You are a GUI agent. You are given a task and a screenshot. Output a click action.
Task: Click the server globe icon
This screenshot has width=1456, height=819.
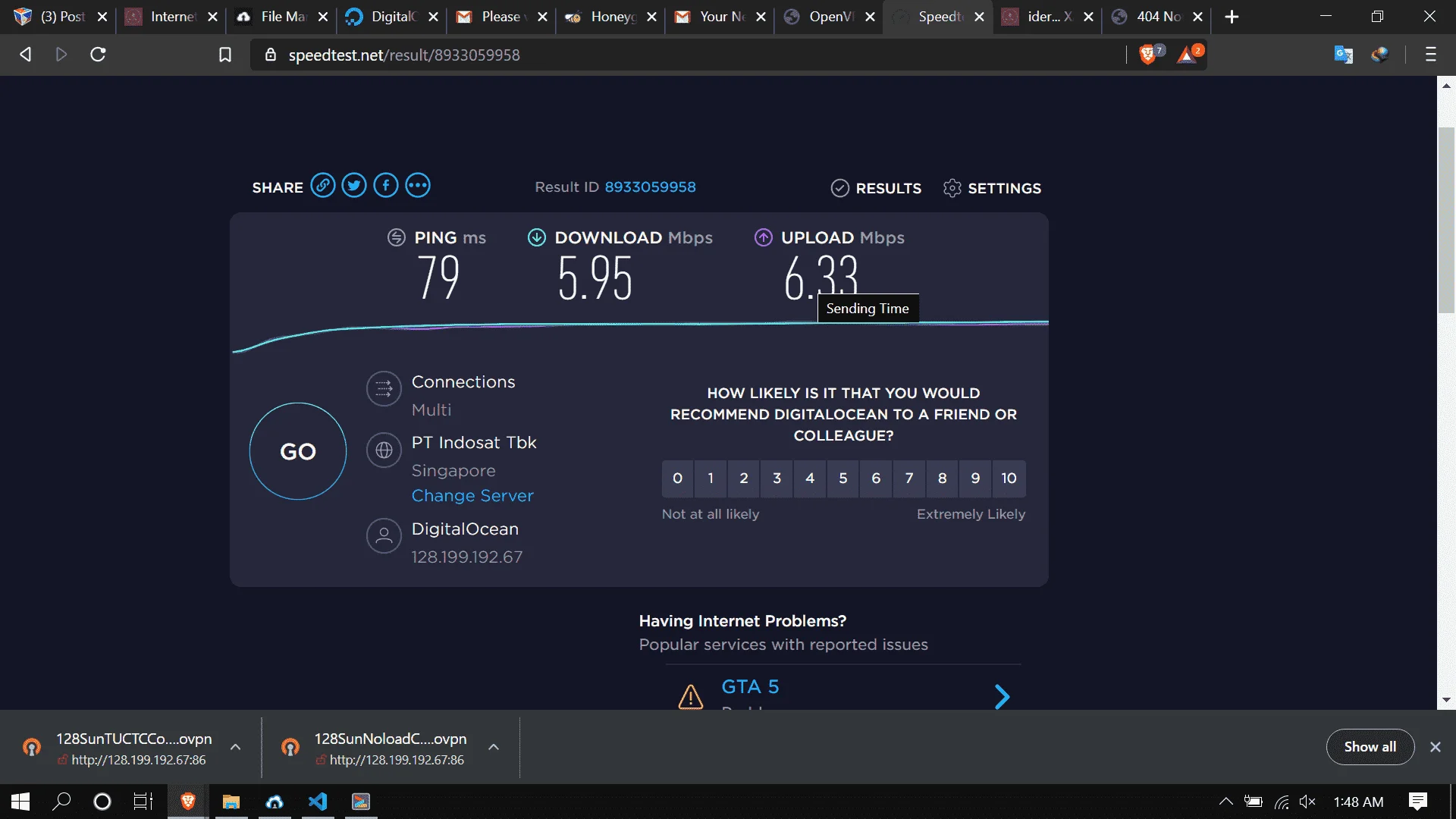click(384, 450)
